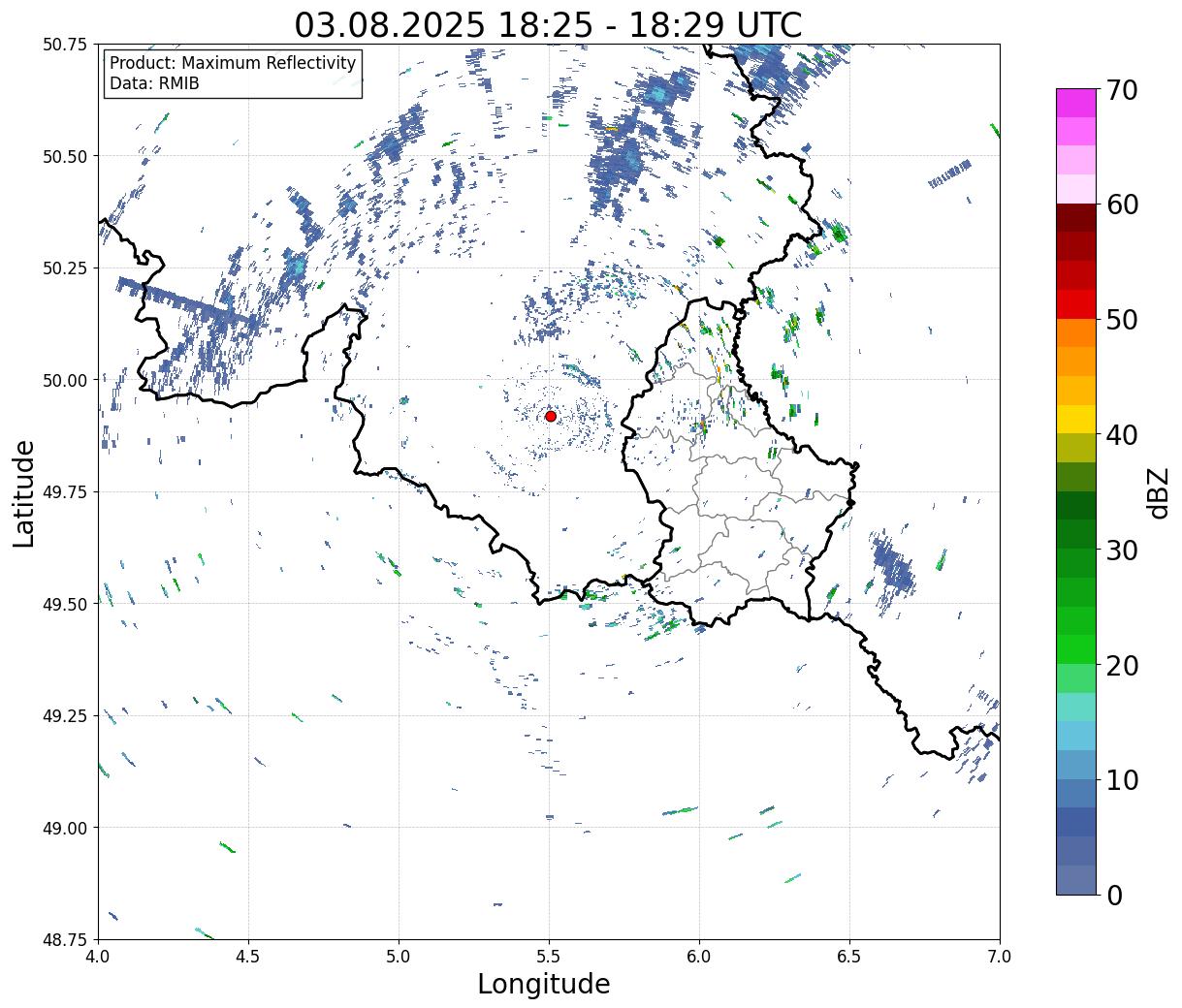The width and height of the screenshot is (1182, 1008).
Task: Click the colorbar tick label 20
Action: [x=1121, y=666]
